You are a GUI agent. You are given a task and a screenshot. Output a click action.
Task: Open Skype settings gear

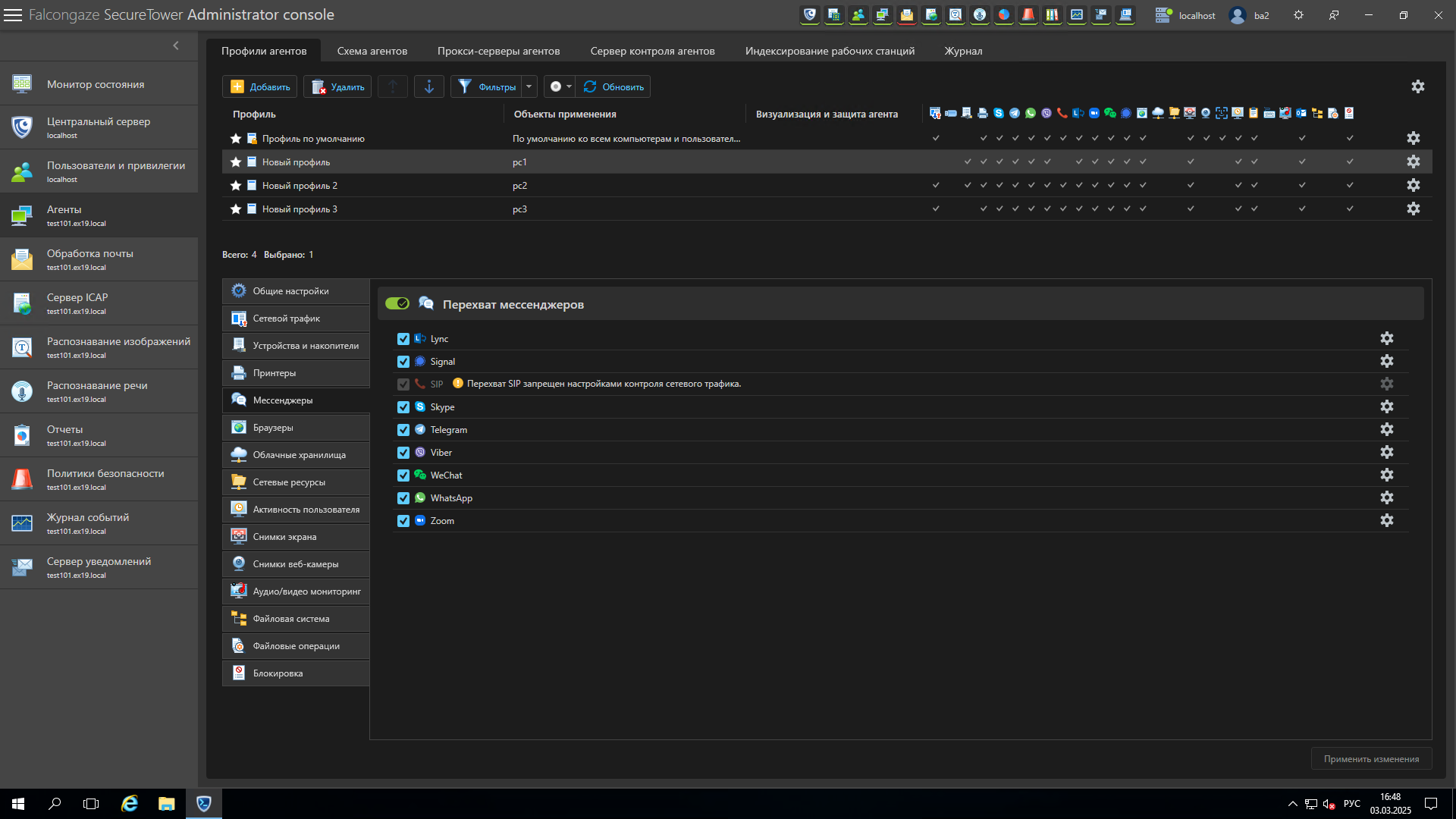tap(1387, 406)
